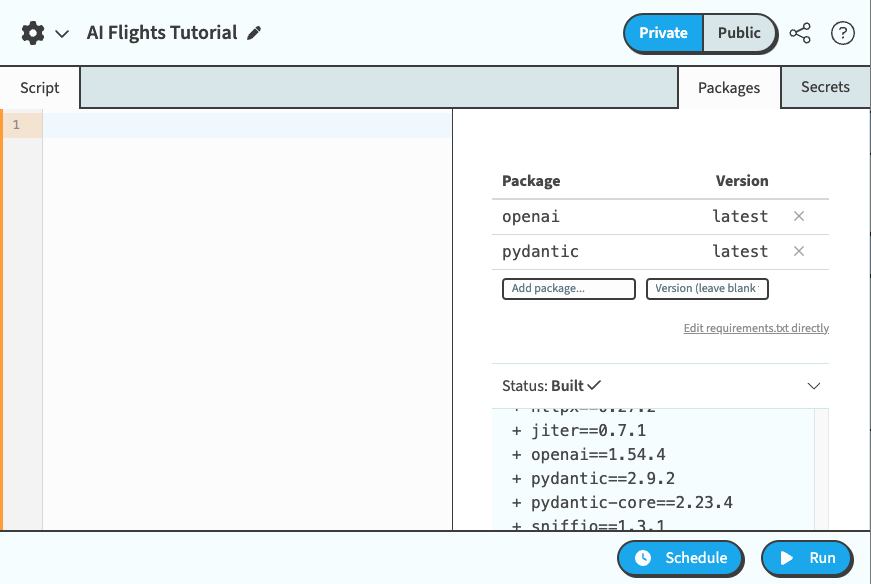
Task: Remove the openai package with its X icon
Action: point(799,216)
